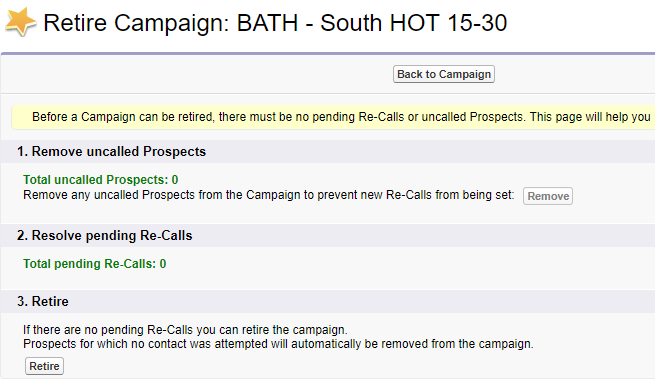The height and width of the screenshot is (384, 655).
Task: Click the "1. Remove uncalled Prospects" section header
Action: 112,151
